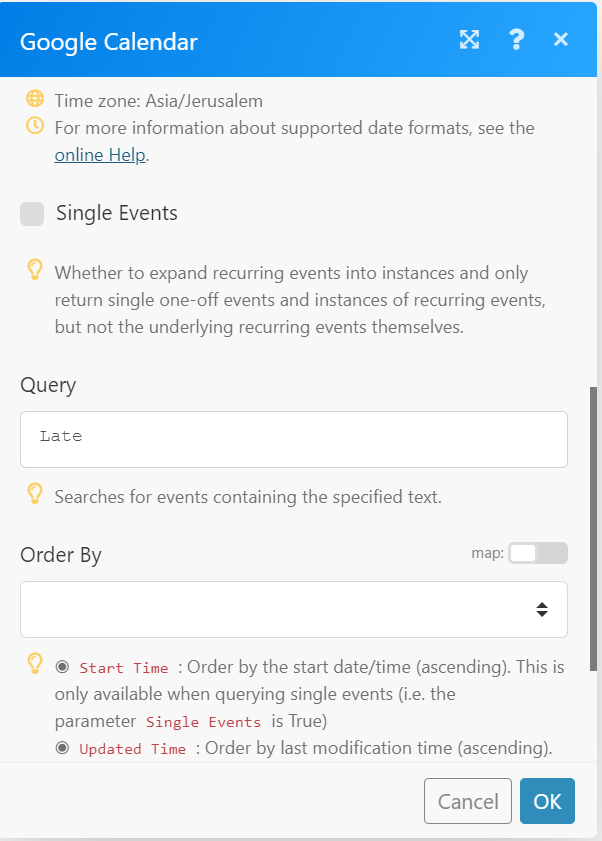Click the red Start Time code label

tap(124, 668)
